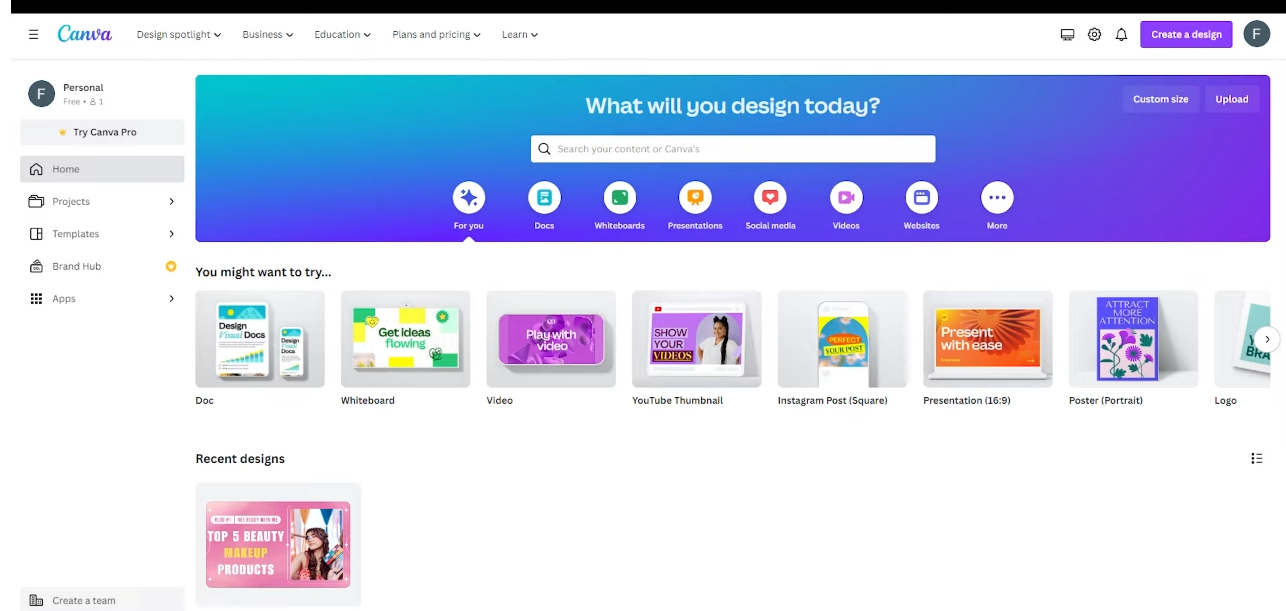Image resolution: width=1286 pixels, height=611 pixels.
Task: Open the Top 5 Beauty Makeup recent design
Action: 277,544
